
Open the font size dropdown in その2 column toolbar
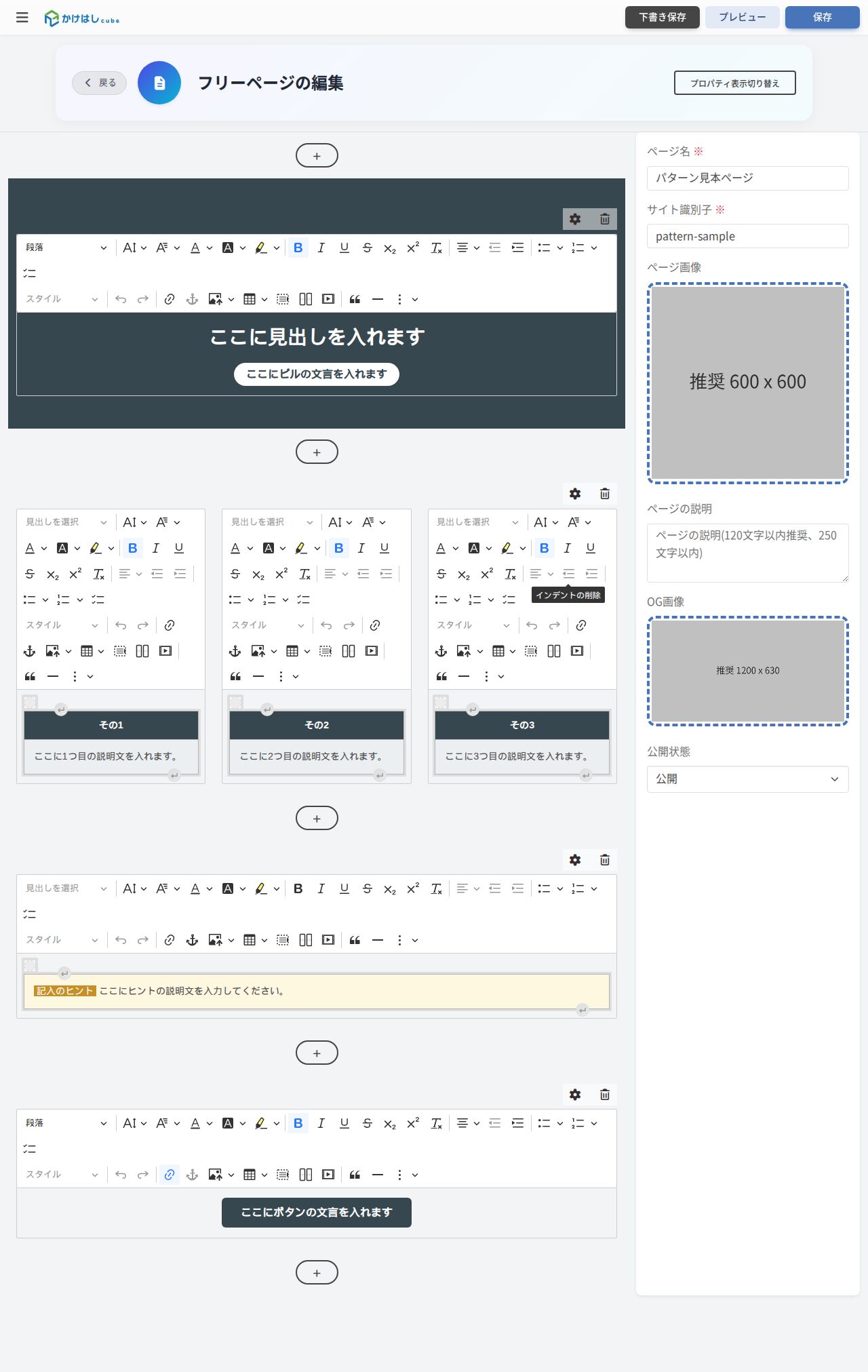[340, 522]
